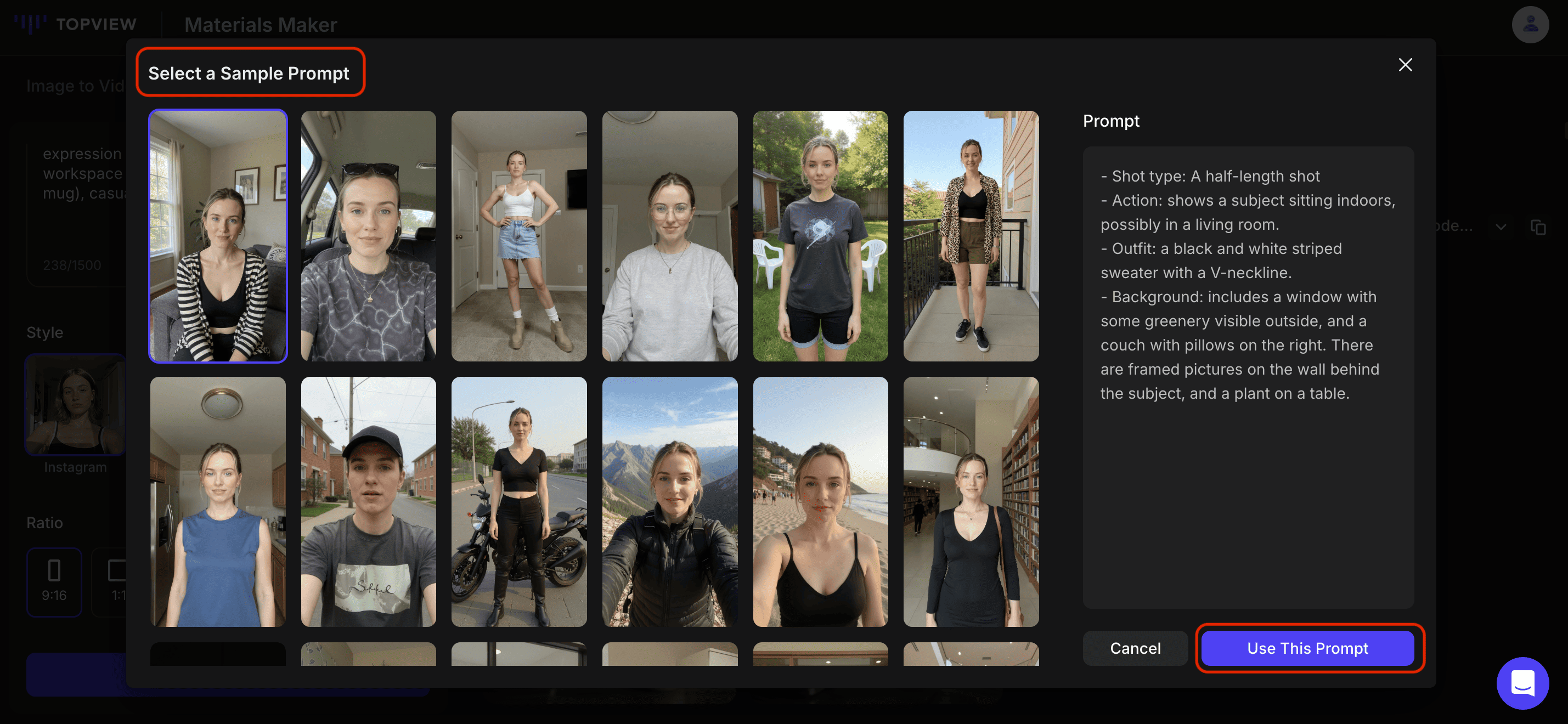Select the motorcycle street sample
Viewport: 1568px width, 724px height.
[x=518, y=501]
